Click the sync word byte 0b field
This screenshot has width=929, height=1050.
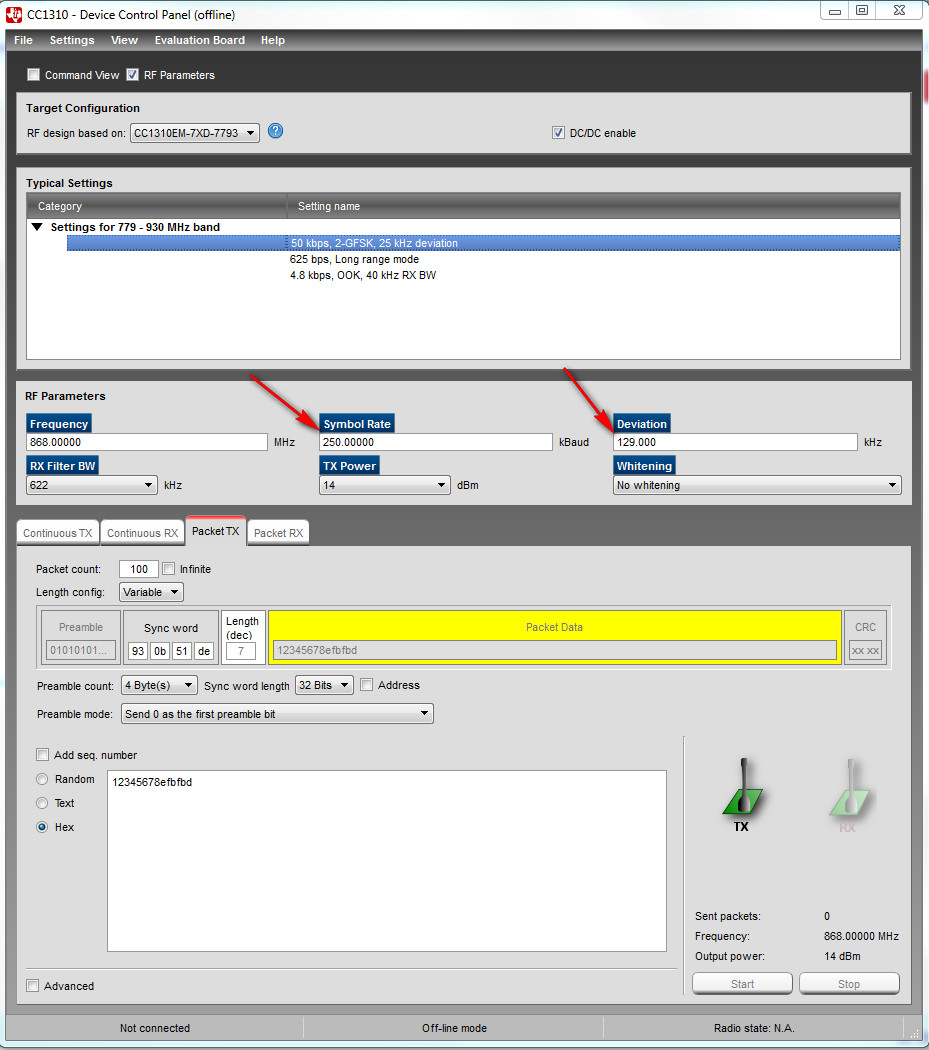point(160,651)
